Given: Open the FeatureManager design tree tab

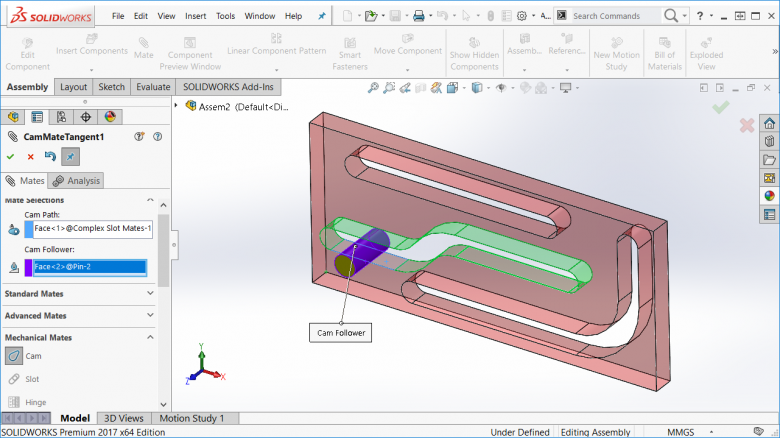Looking at the screenshot, I should coord(13,117).
